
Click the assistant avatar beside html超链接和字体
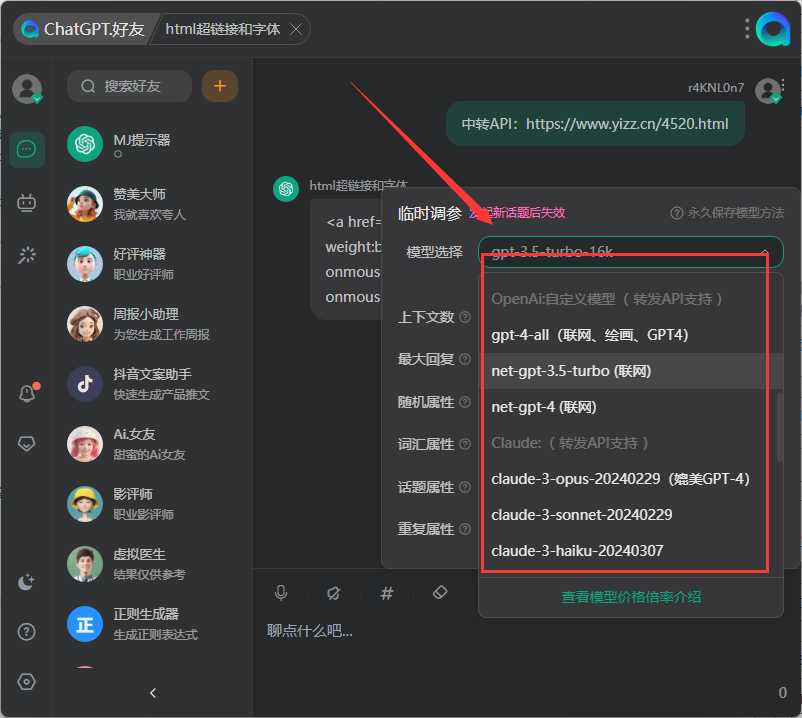coord(286,189)
